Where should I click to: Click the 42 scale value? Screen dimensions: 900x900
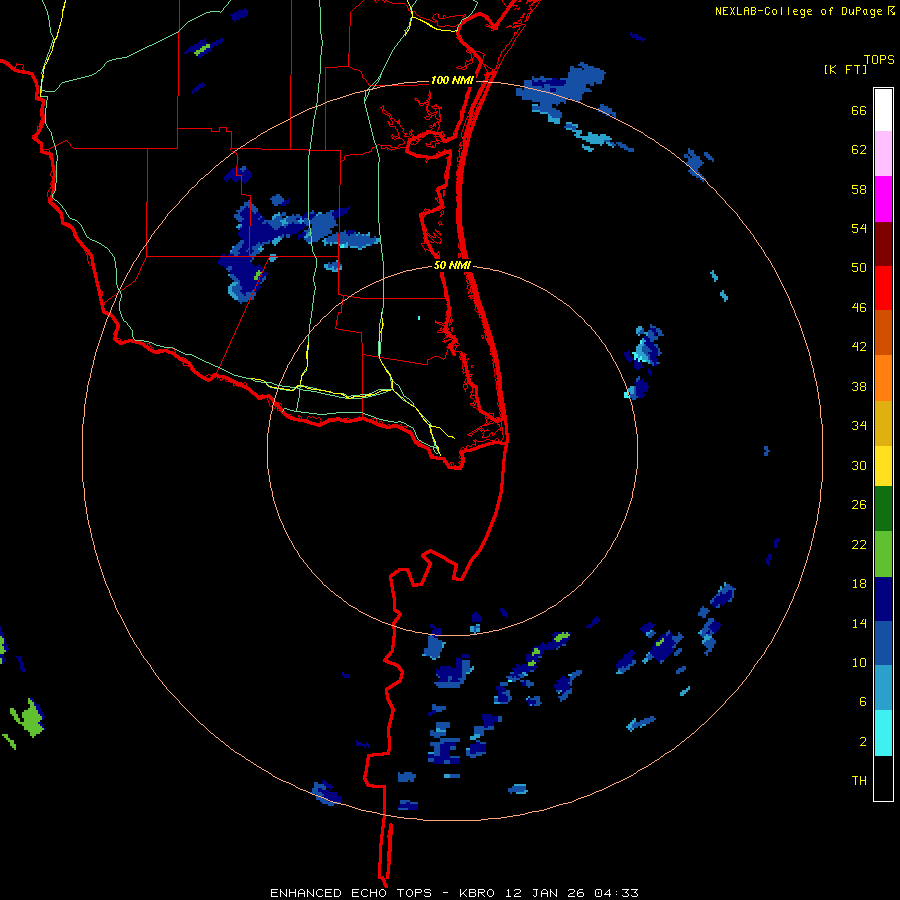click(x=859, y=347)
